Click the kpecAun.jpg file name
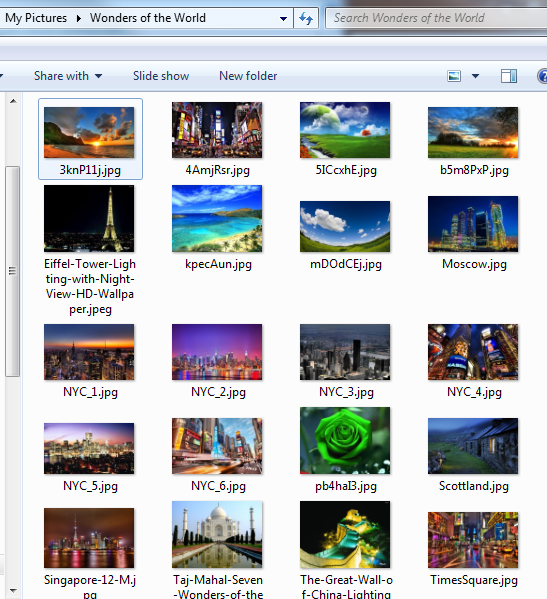Viewport: 547px width, 599px height. 218,264
